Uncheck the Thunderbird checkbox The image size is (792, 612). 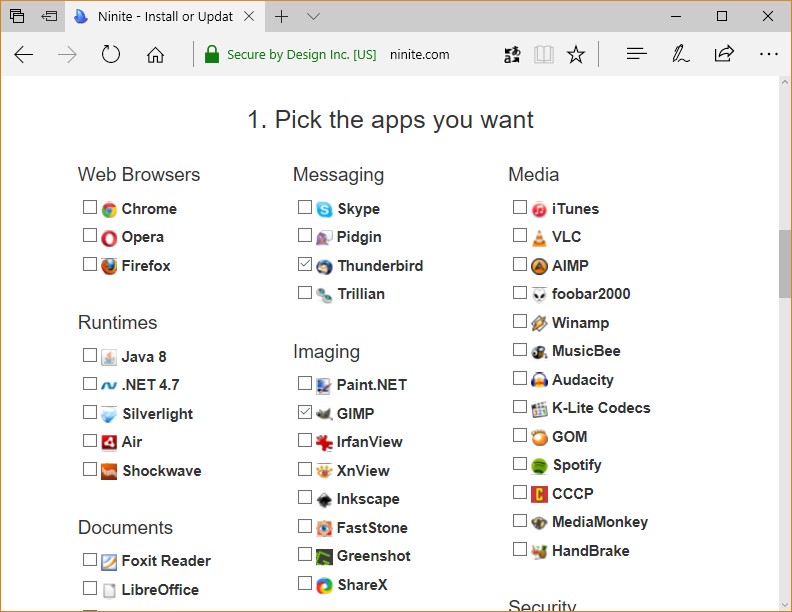(305, 265)
